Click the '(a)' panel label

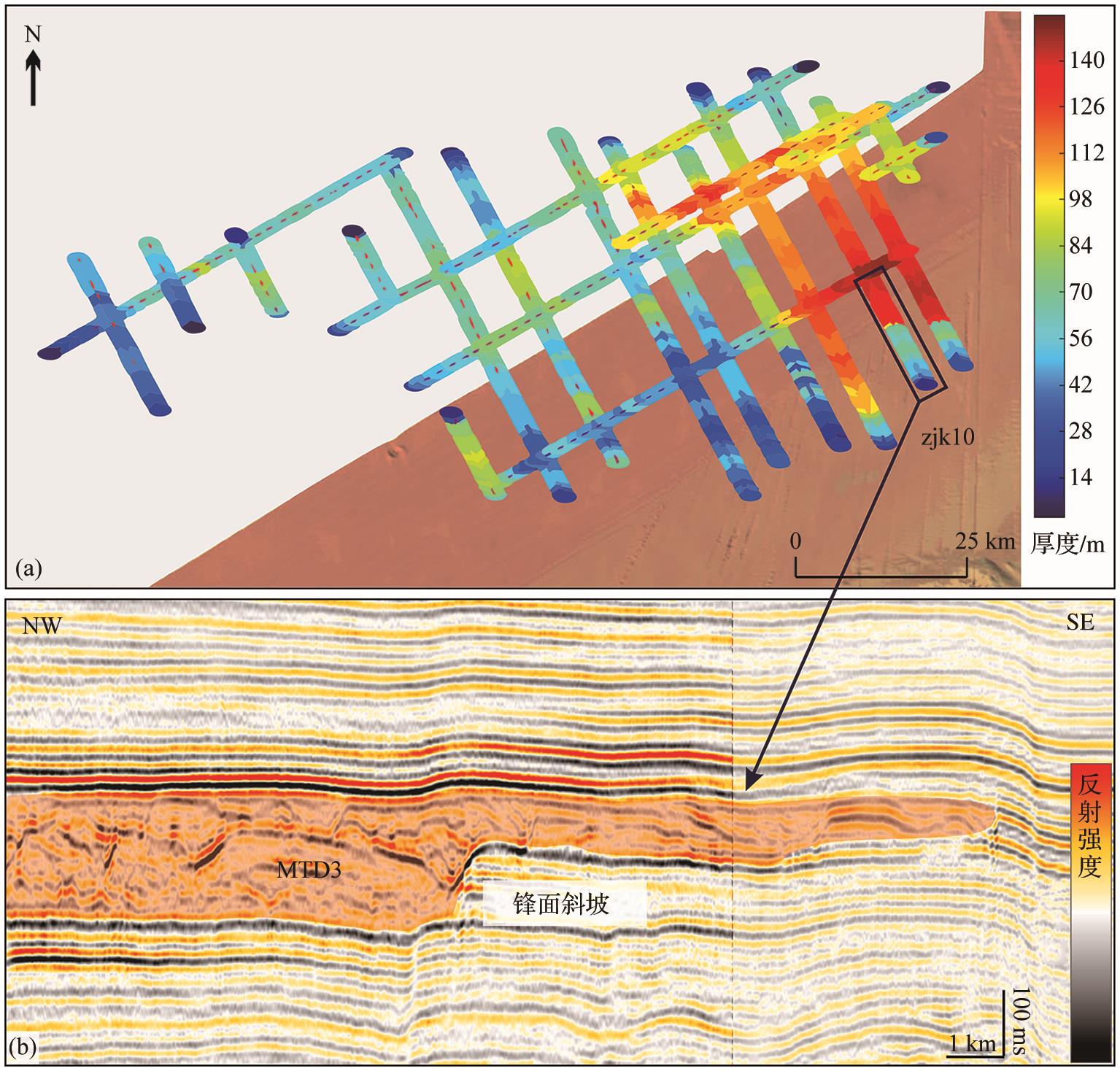coord(29,569)
